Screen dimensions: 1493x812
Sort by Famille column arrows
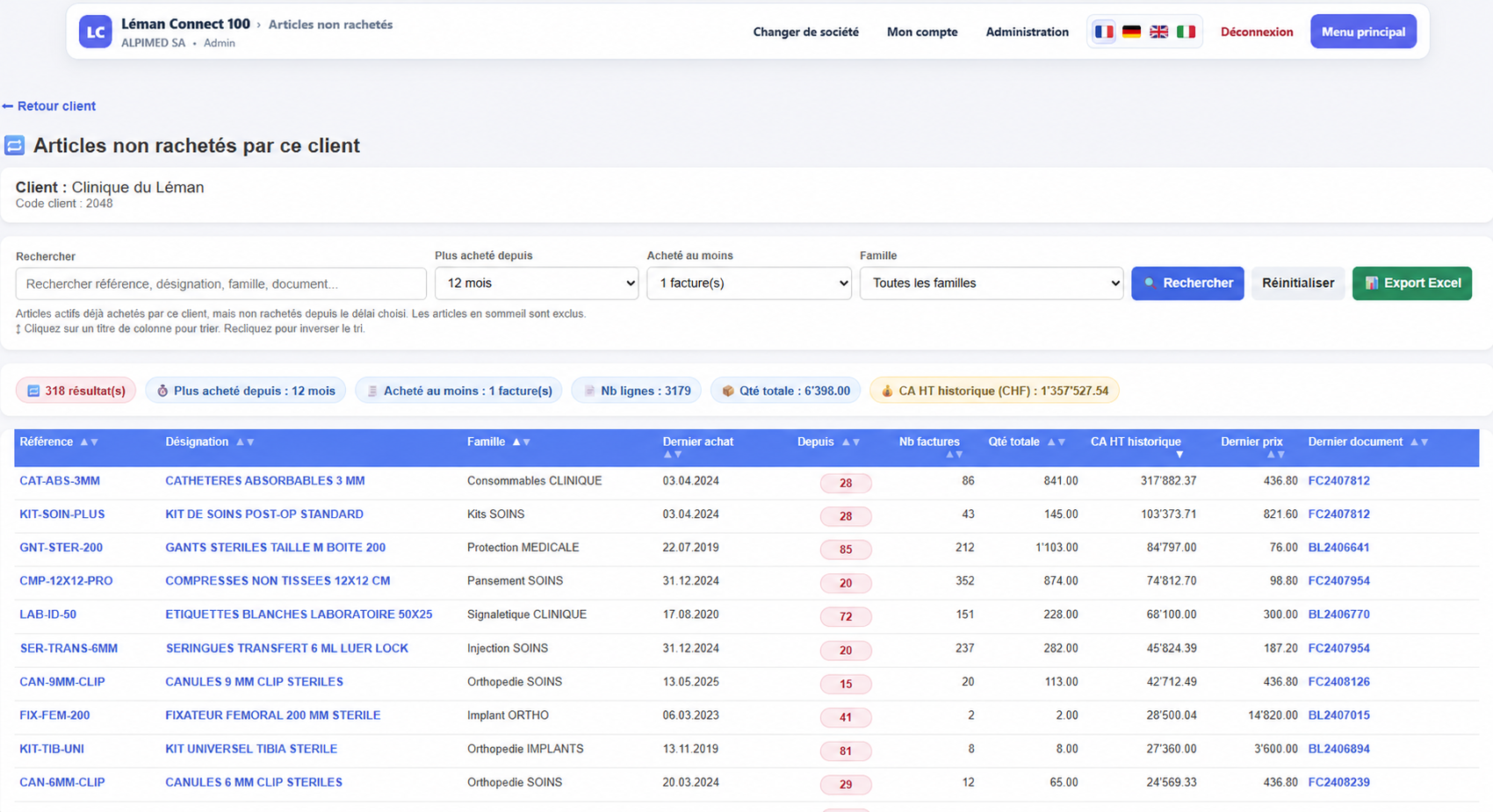(522, 442)
